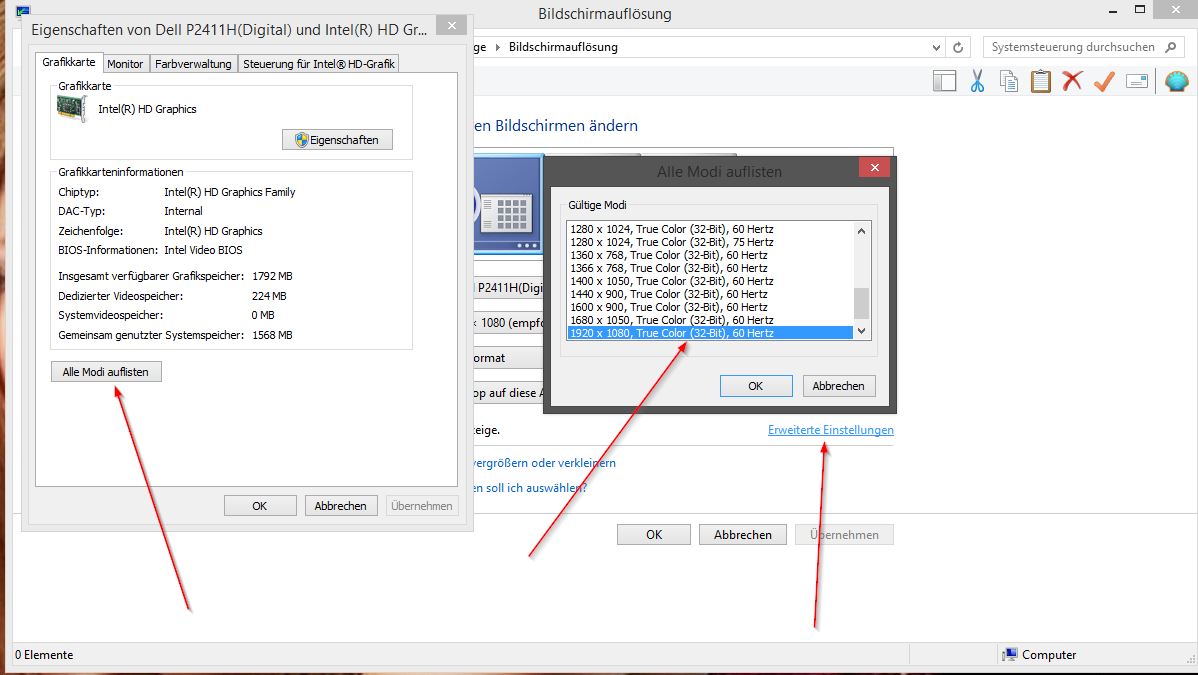The image size is (1198, 675).
Task: Click Abbrechen in Alle Modi auflisten dialog
Action: pyautogui.click(x=839, y=386)
